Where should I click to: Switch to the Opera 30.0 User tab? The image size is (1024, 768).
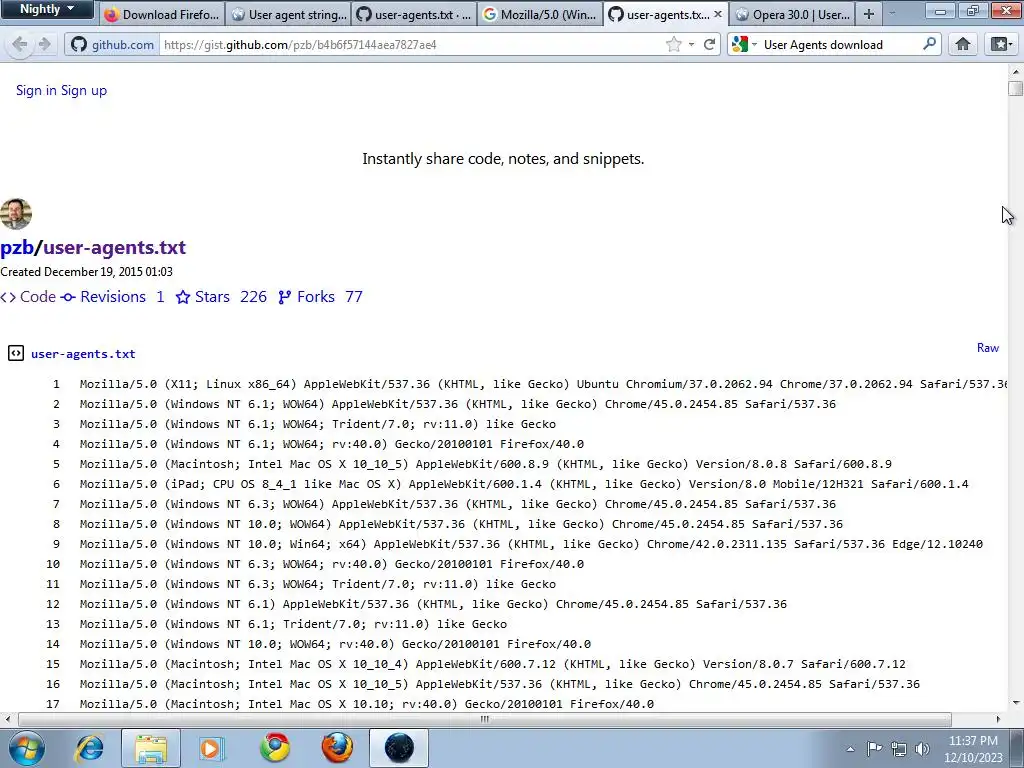[x=793, y=14]
